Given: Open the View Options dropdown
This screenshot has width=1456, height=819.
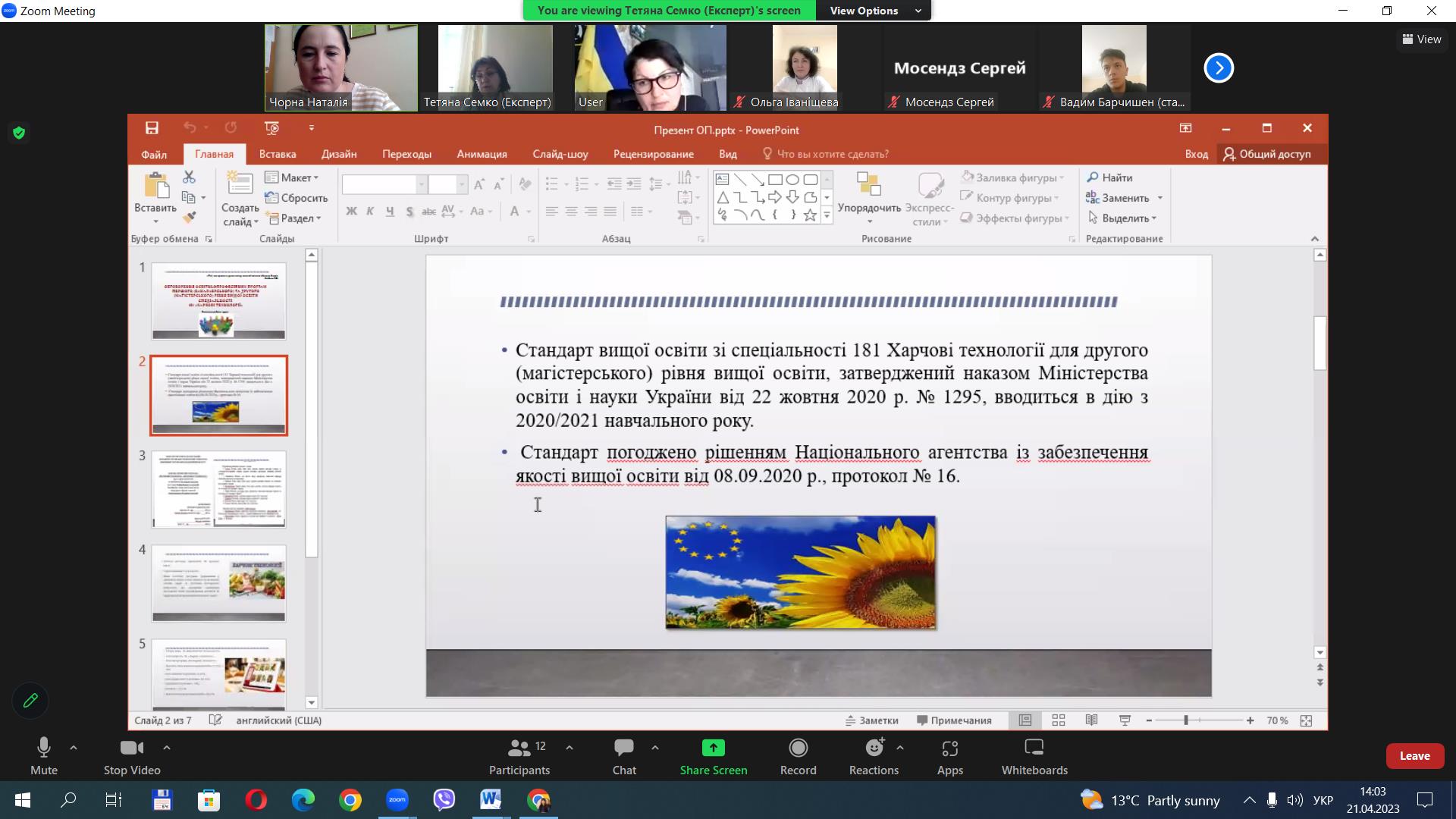Looking at the screenshot, I should click(873, 11).
